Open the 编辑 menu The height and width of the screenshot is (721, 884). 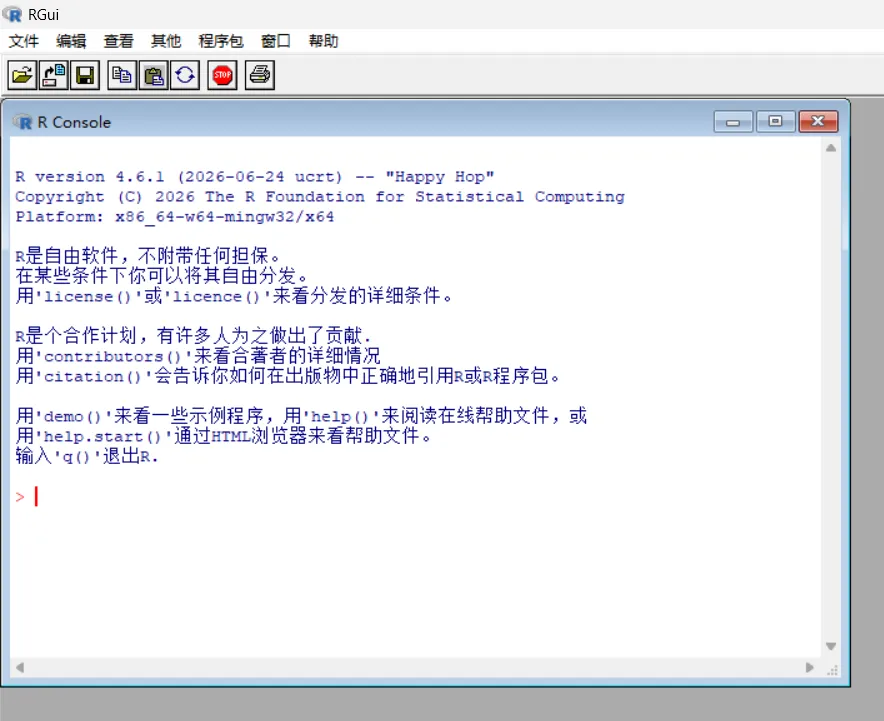tap(71, 41)
